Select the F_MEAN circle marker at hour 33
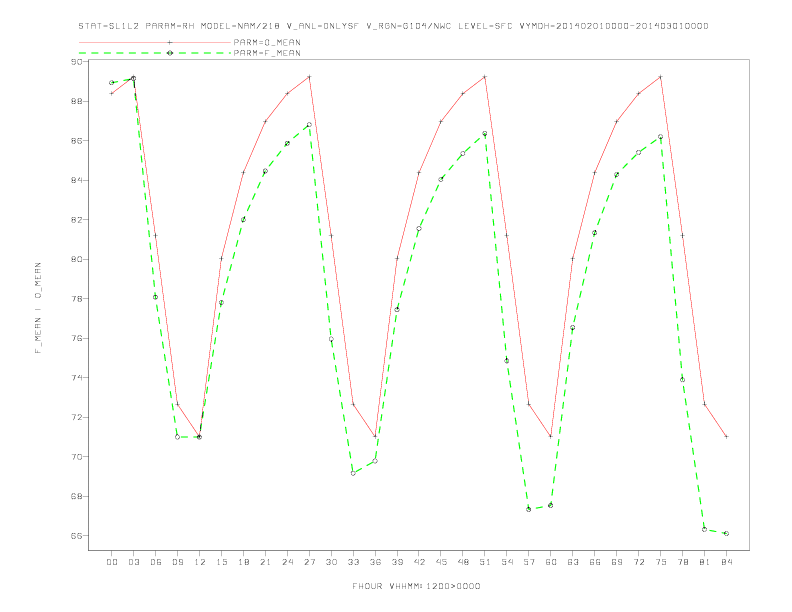 [x=353, y=473]
